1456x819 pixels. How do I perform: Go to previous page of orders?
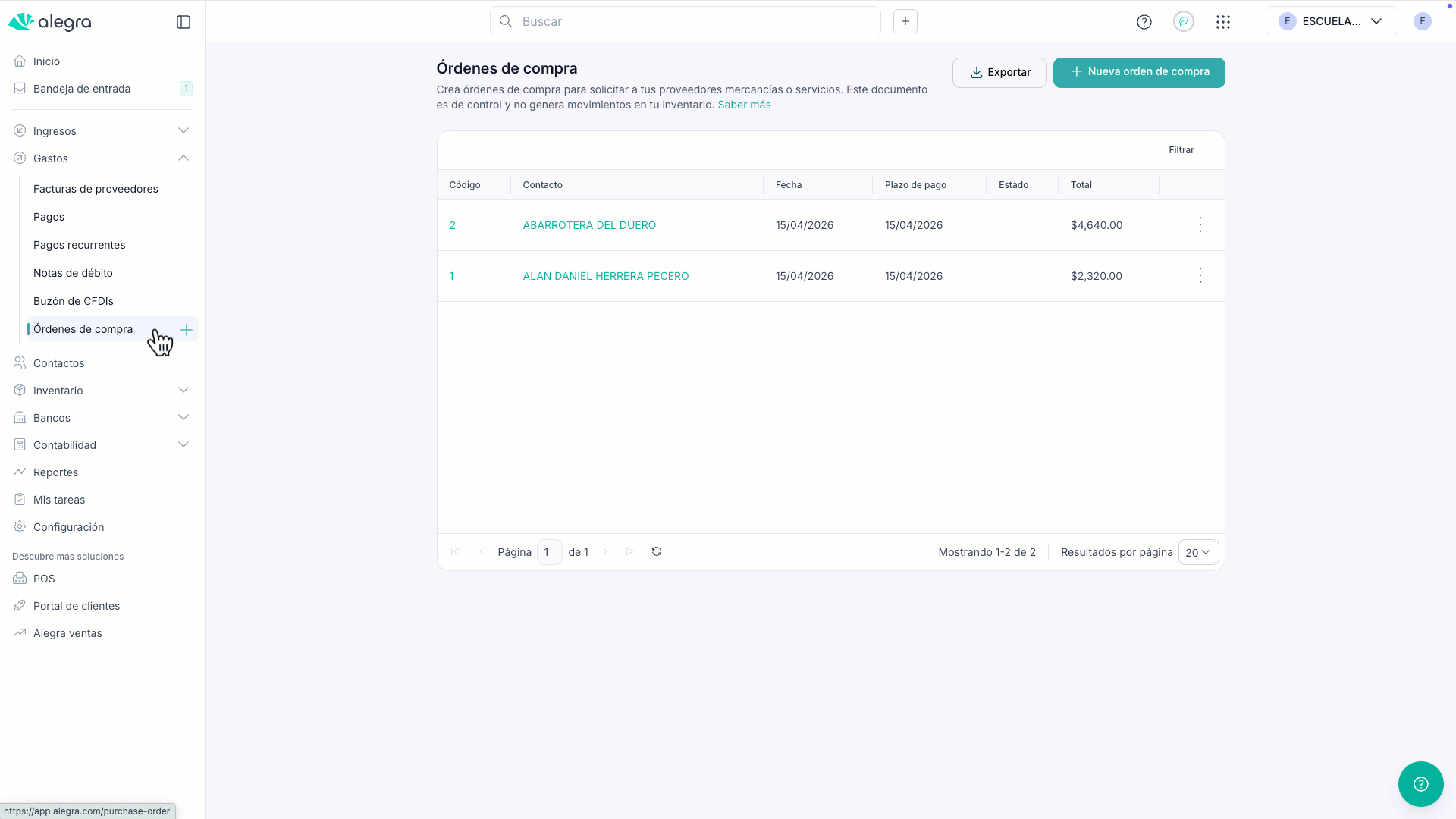coord(482,551)
